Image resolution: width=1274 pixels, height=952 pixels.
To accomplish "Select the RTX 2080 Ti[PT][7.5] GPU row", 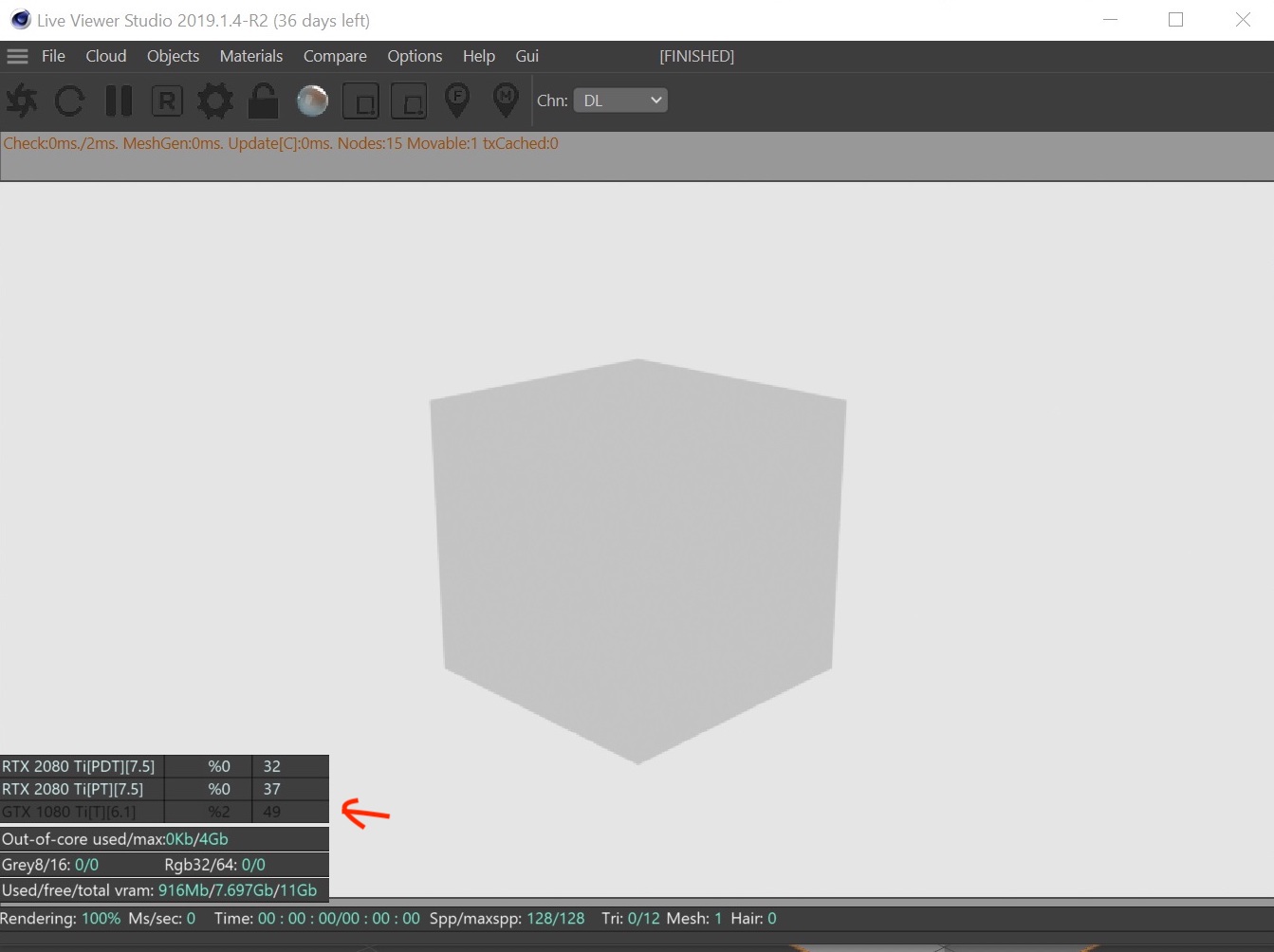I will click(x=164, y=789).
